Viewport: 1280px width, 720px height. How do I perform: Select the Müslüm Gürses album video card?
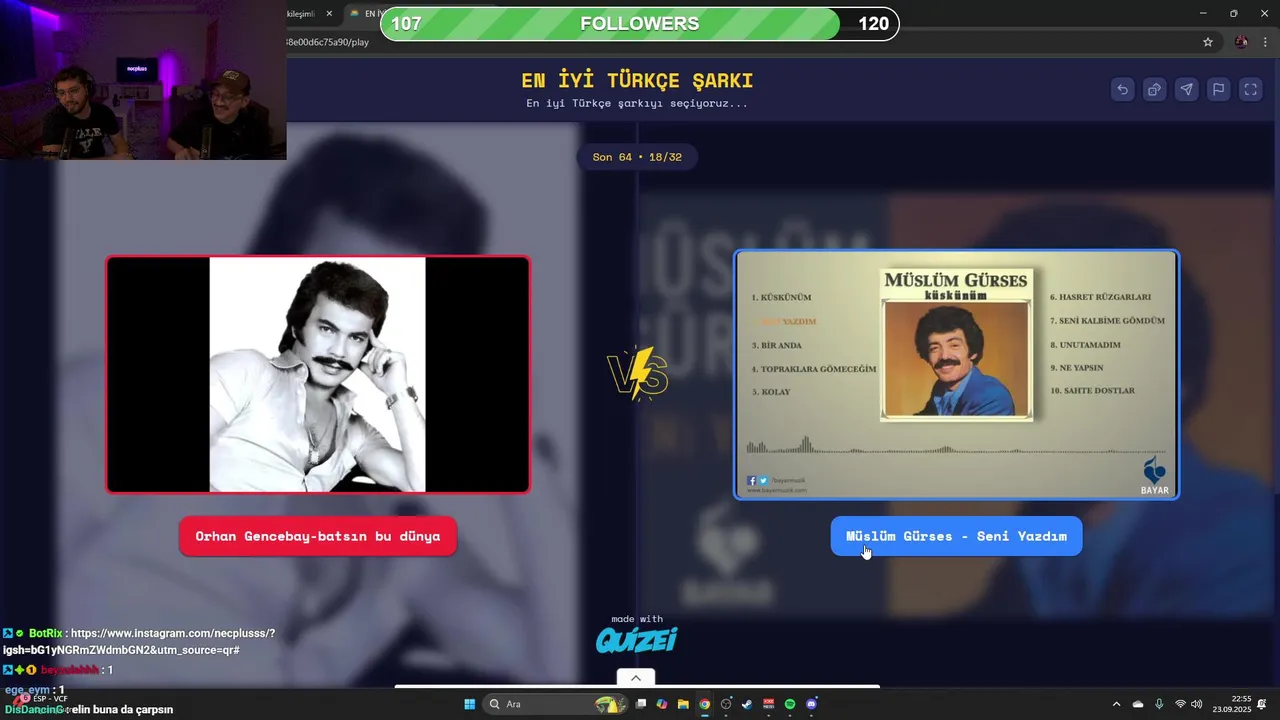[x=957, y=374]
